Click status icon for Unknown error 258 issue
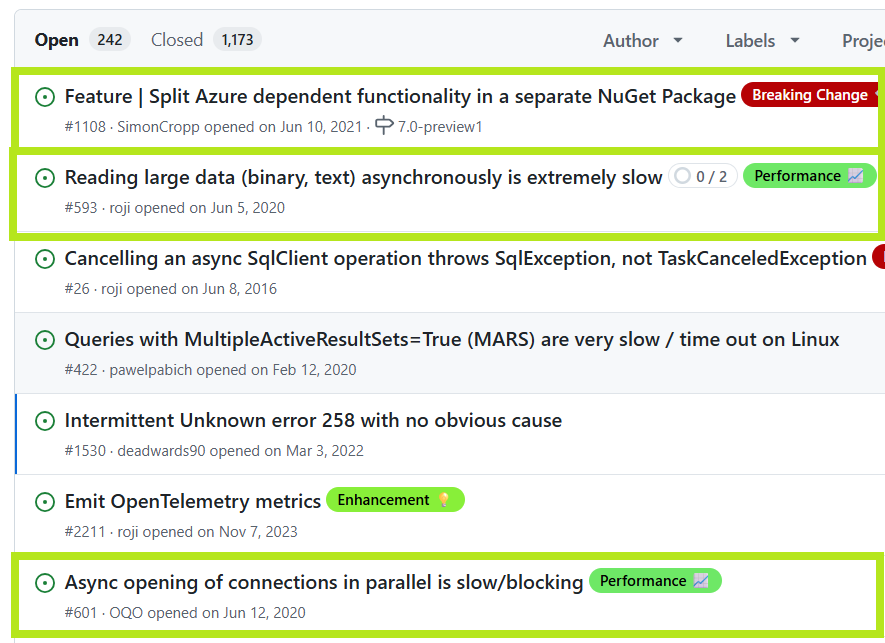Screen dimensions: 885x643 click(x=45, y=421)
